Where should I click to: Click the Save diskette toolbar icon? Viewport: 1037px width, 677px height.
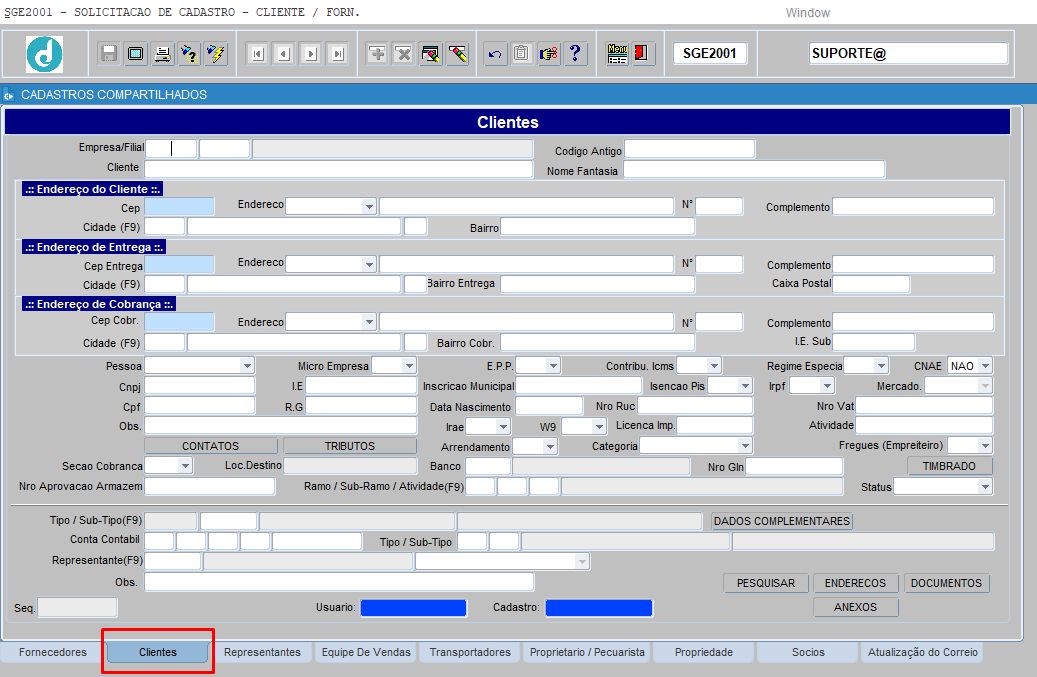click(108, 54)
